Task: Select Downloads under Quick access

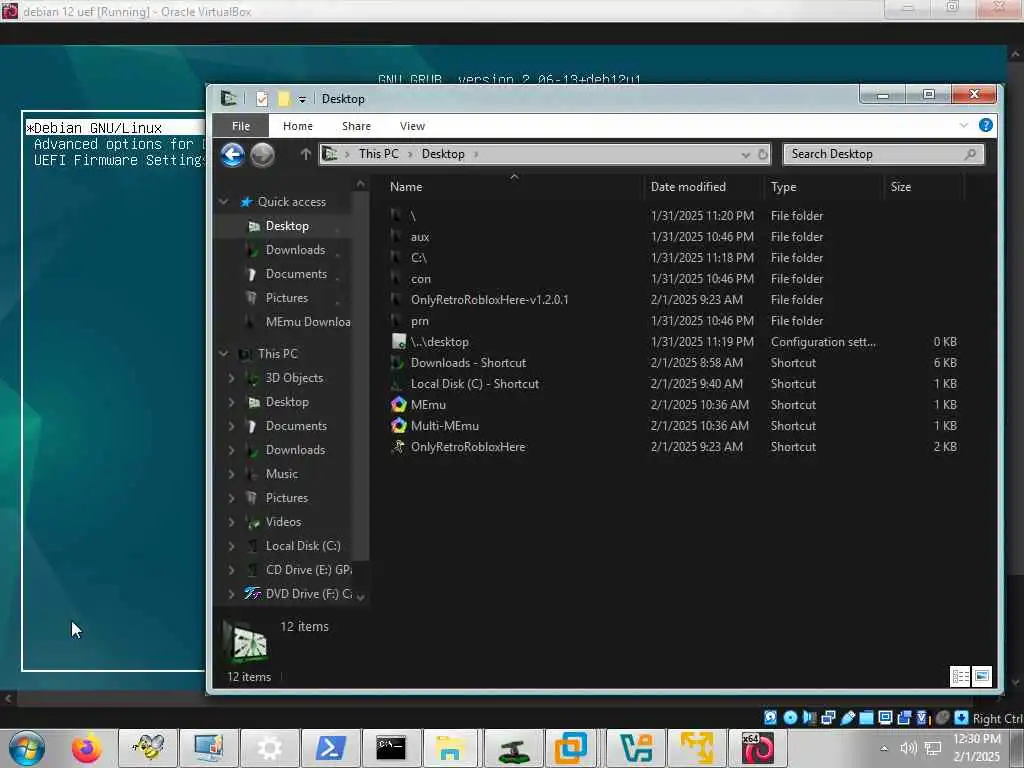Action: pyautogui.click(x=295, y=250)
